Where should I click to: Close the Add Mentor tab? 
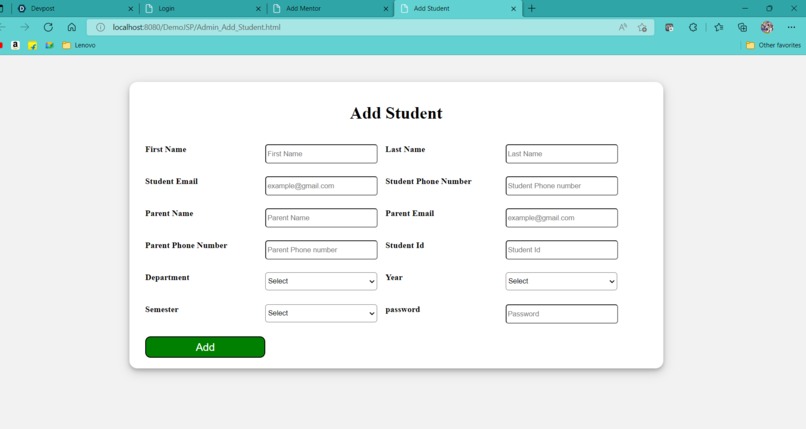386,9
